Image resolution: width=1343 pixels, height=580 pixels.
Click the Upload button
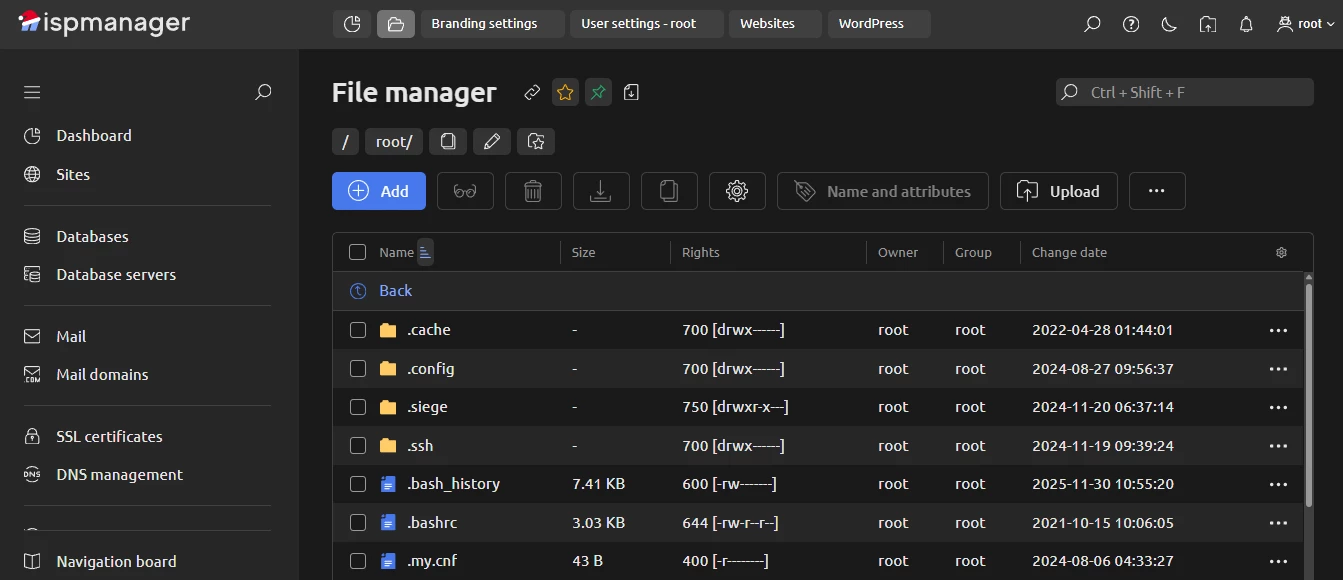tap(1058, 190)
